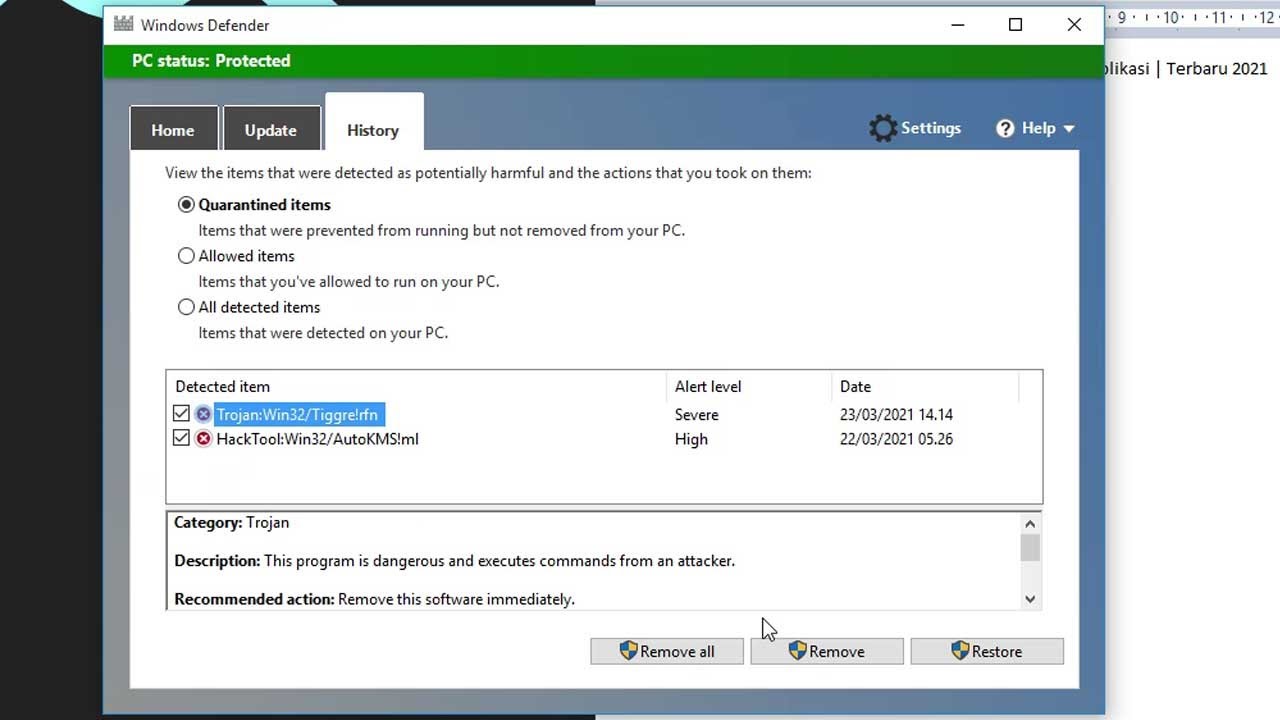Click the High alert level cell
The height and width of the screenshot is (720, 1280).
[691, 439]
